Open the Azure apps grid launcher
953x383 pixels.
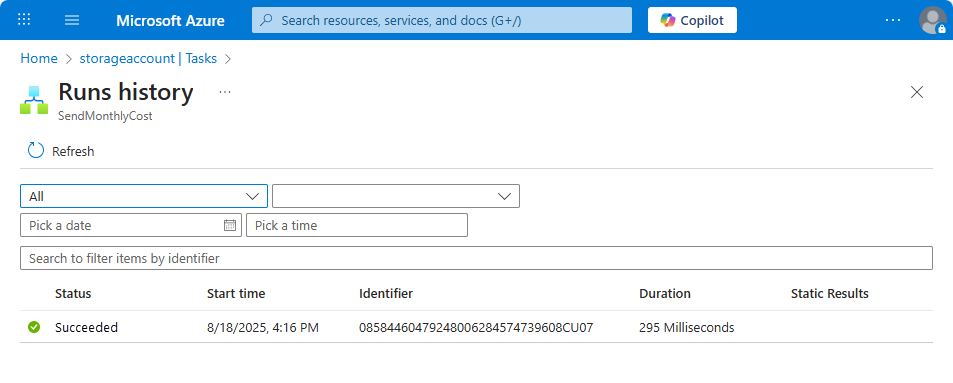(24, 20)
